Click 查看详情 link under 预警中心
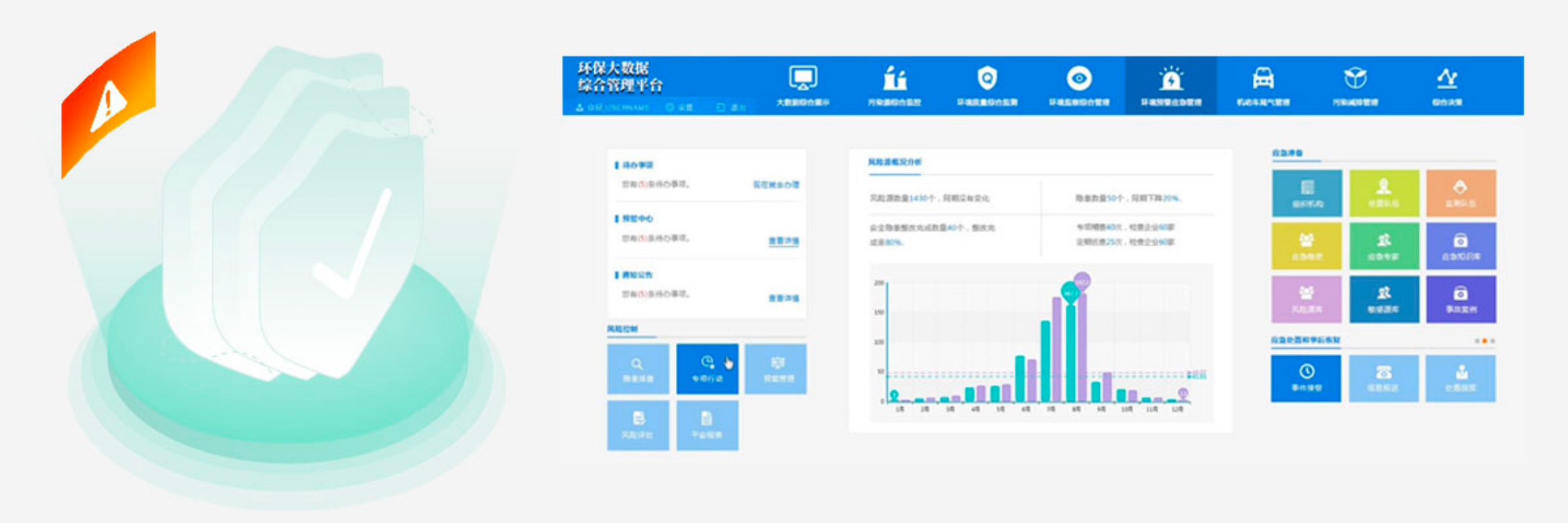 (783, 241)
